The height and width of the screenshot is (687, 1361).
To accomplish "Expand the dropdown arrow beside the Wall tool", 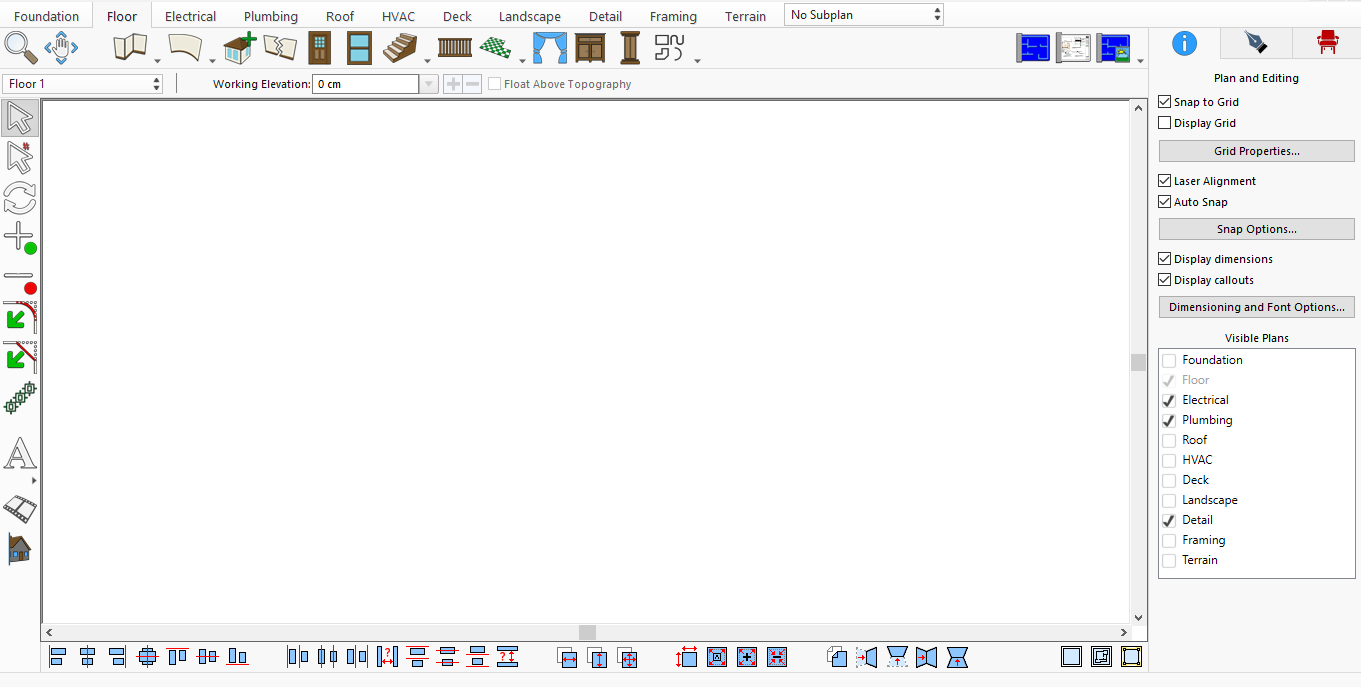I will coord(157,60).
